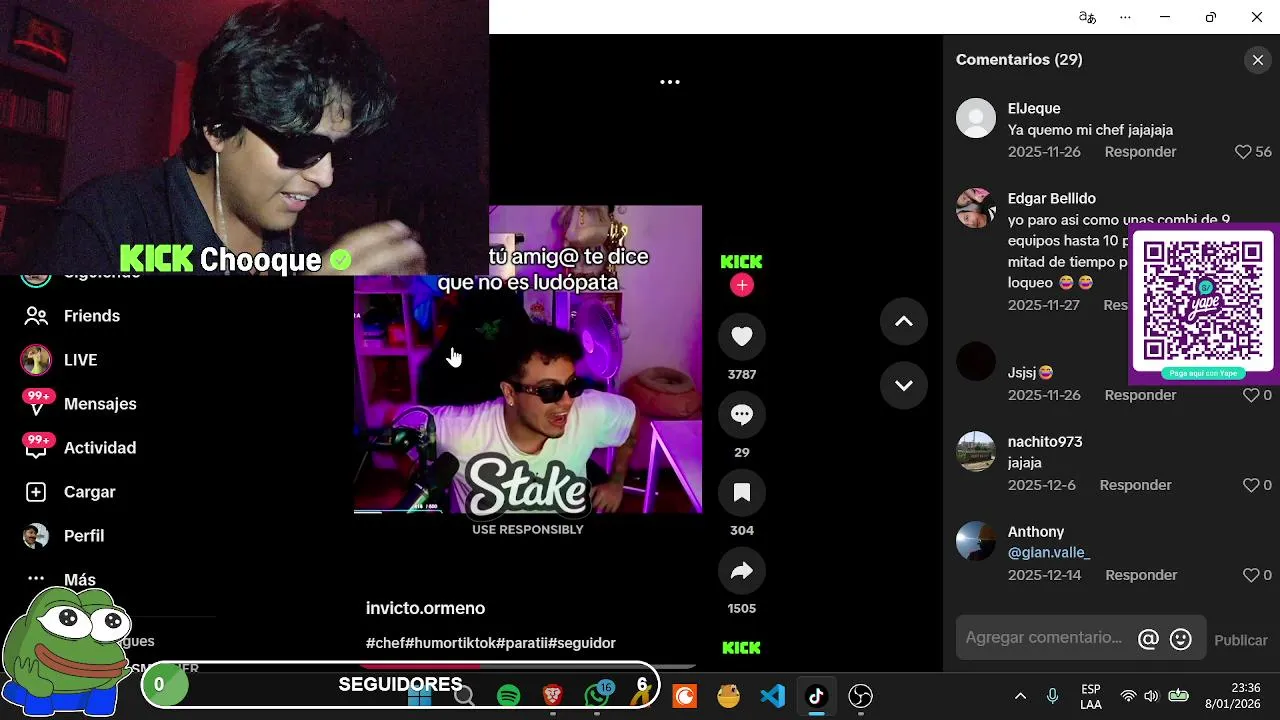Open TikTok from the taskbar
This screenshot has width=1280, height=720.
tap(816, 695)
